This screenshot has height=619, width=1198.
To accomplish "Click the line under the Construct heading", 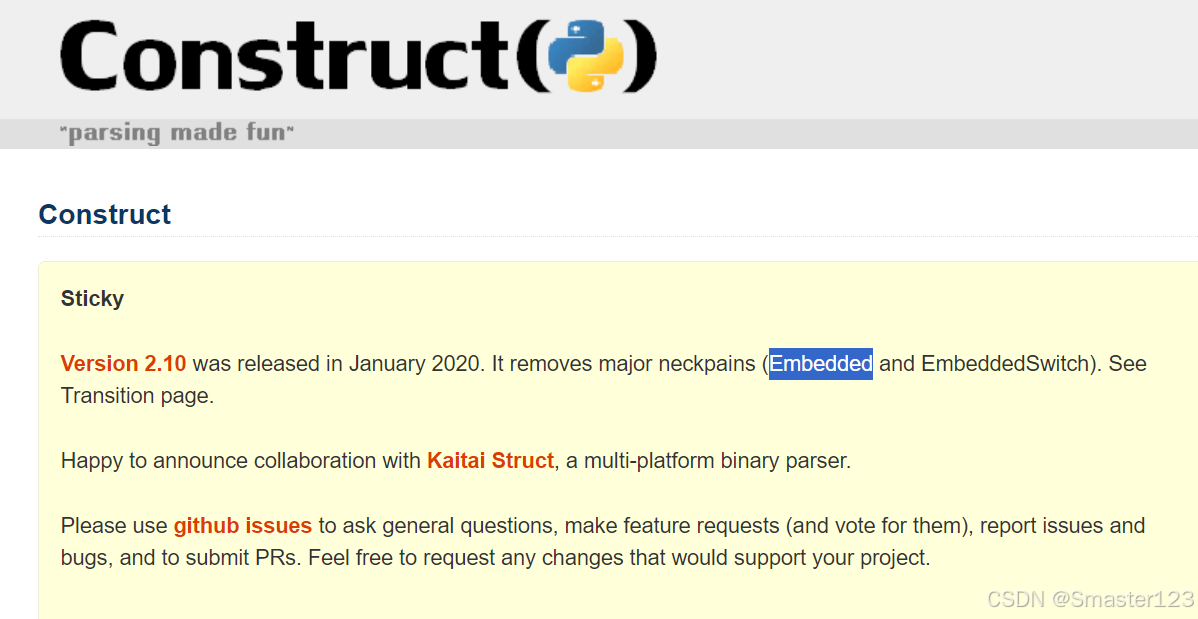I will click(x=600, y=235).
